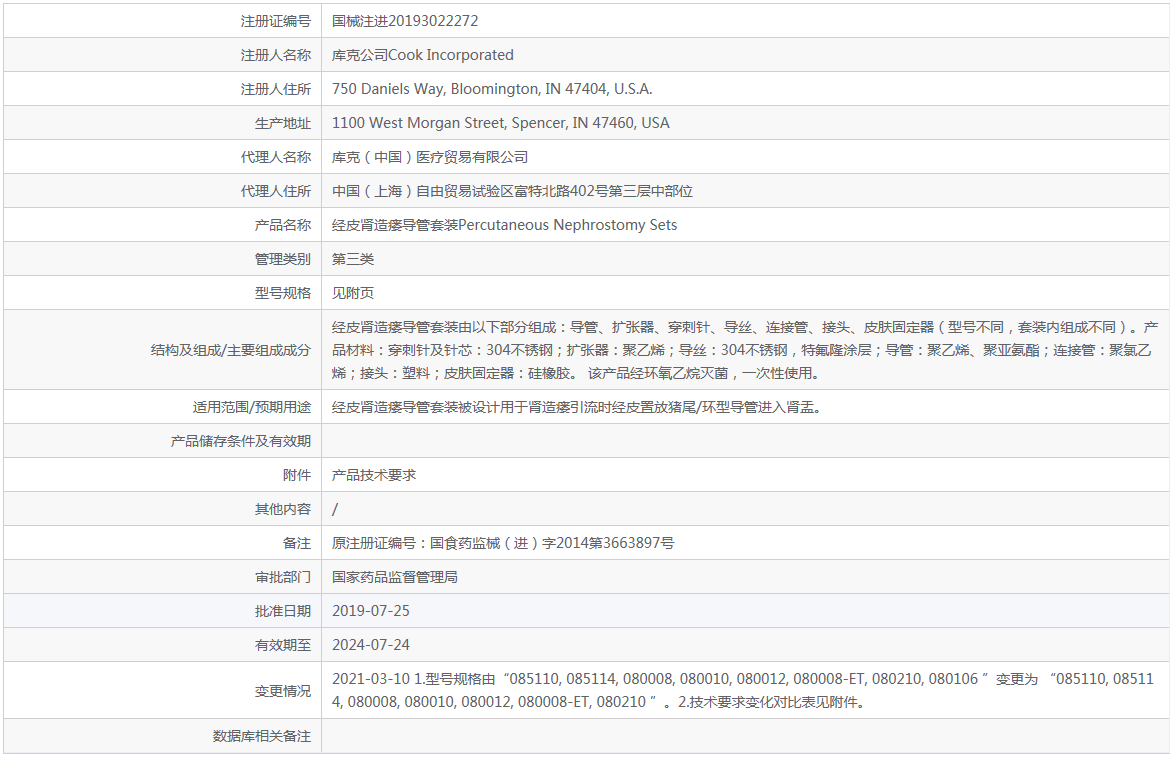Select product name Percutaneous Nephrostomy Sets
The width and height of the screenshot is (1170, 760).
pyautogui.click(x=568, y=225)
